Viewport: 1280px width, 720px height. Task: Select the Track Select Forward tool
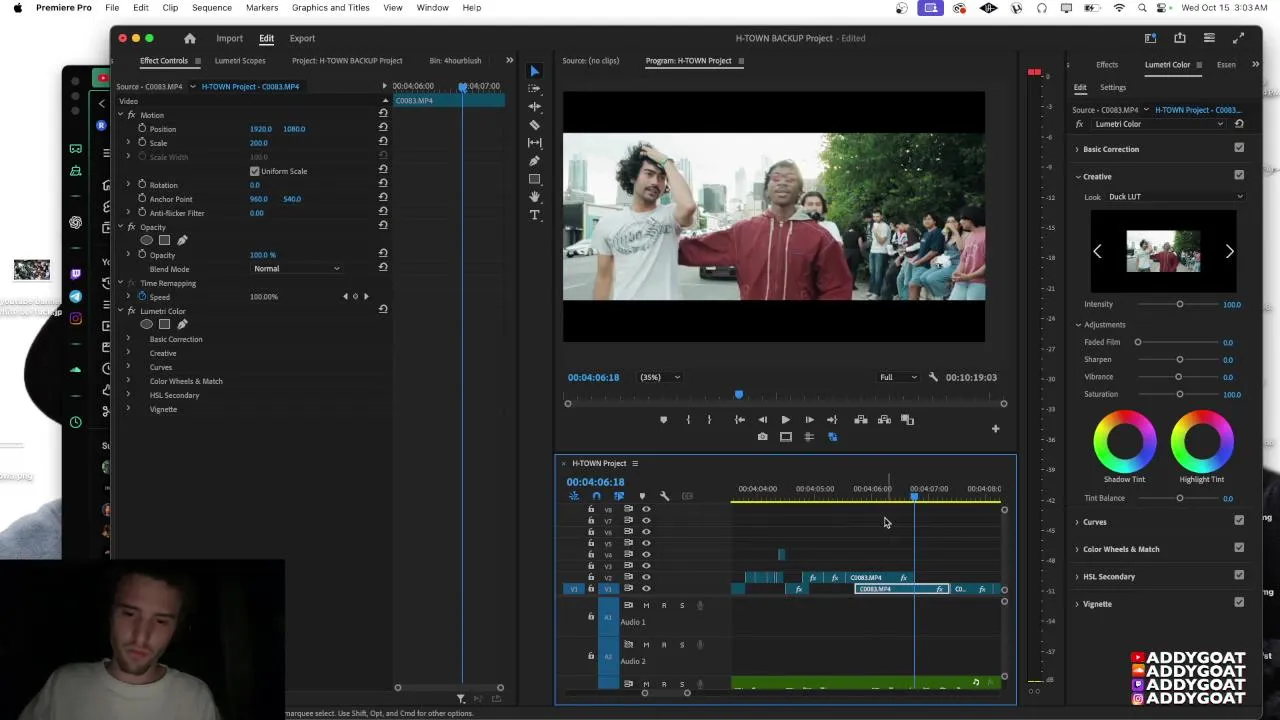pyautogui.click(x=534, y=89)
